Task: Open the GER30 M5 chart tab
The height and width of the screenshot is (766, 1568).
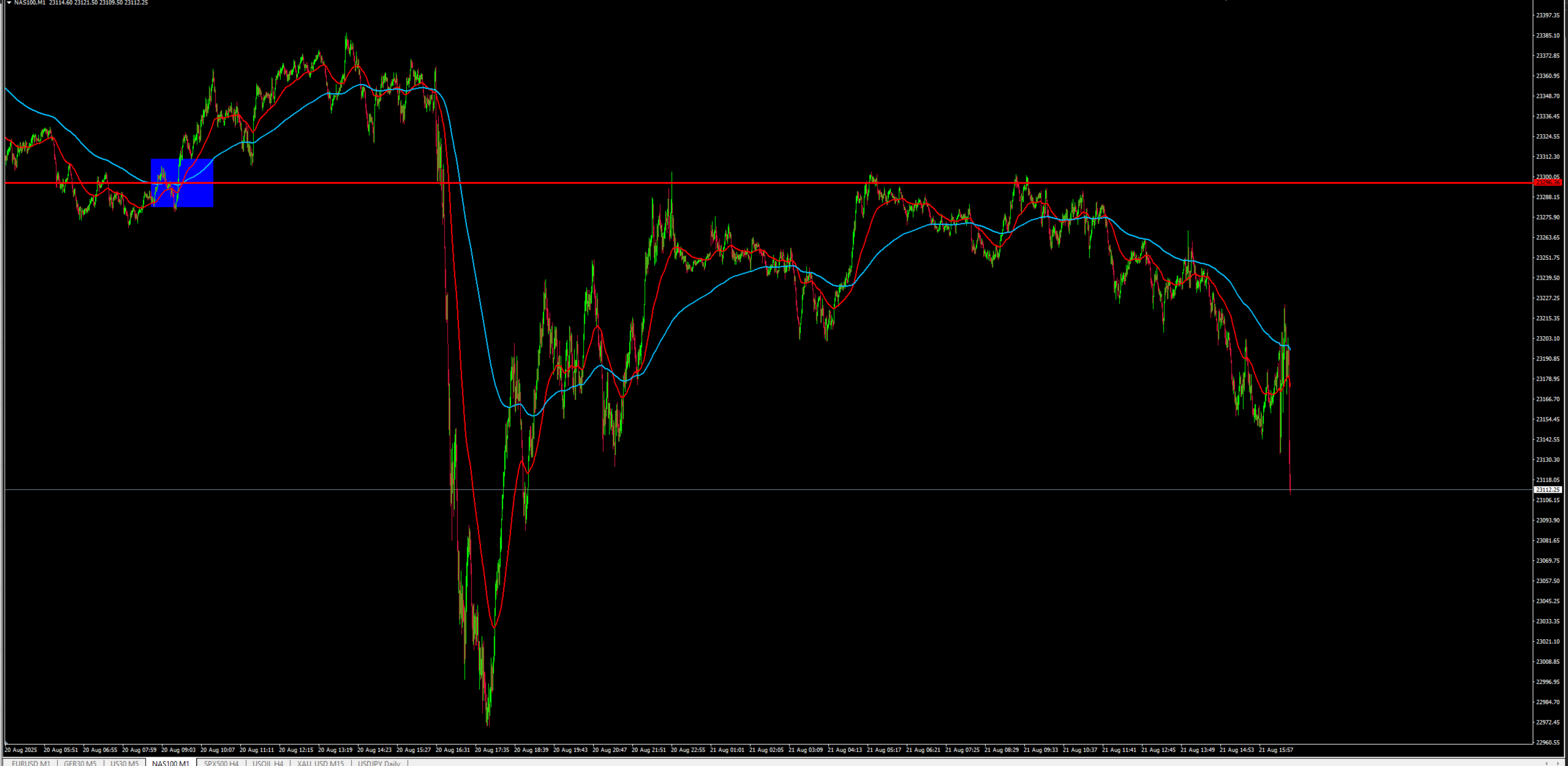Action: (x=80, y=763)
